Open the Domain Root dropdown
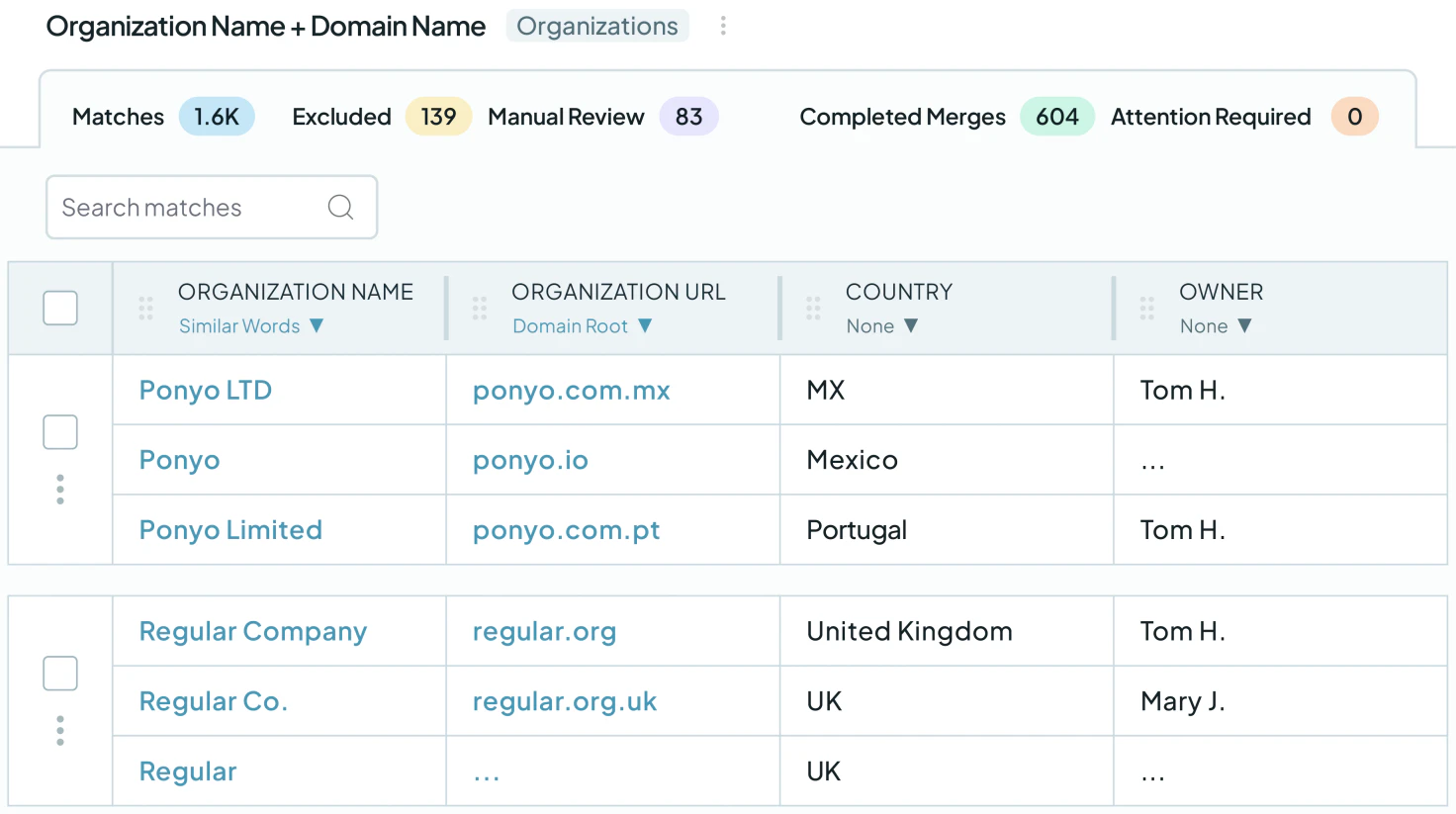The height and width of the screenshot is (814, 1456). tap(582, 326)
